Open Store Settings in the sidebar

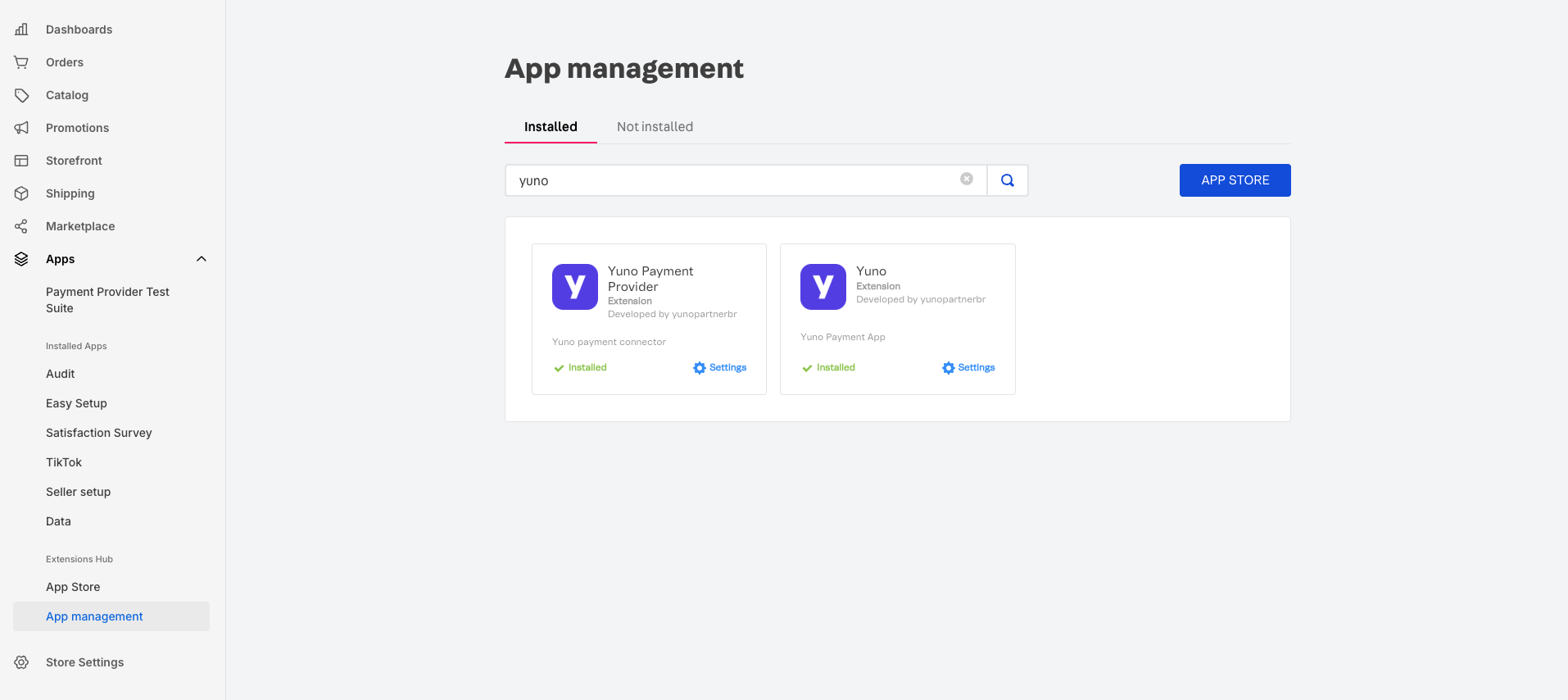point(84,662)
